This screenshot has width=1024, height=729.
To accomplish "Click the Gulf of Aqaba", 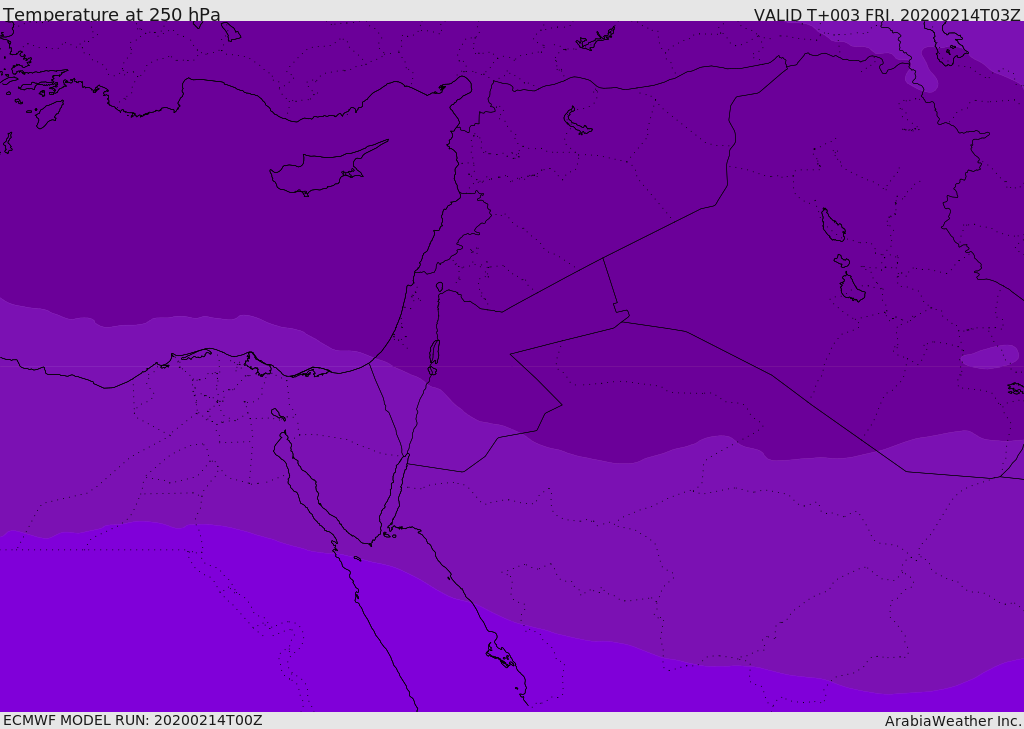I will click(398, 490).
